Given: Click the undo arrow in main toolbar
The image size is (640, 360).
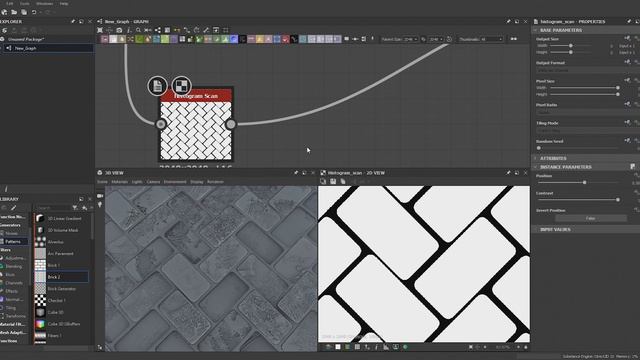Looking at the screenshot, I should point(34,12).
